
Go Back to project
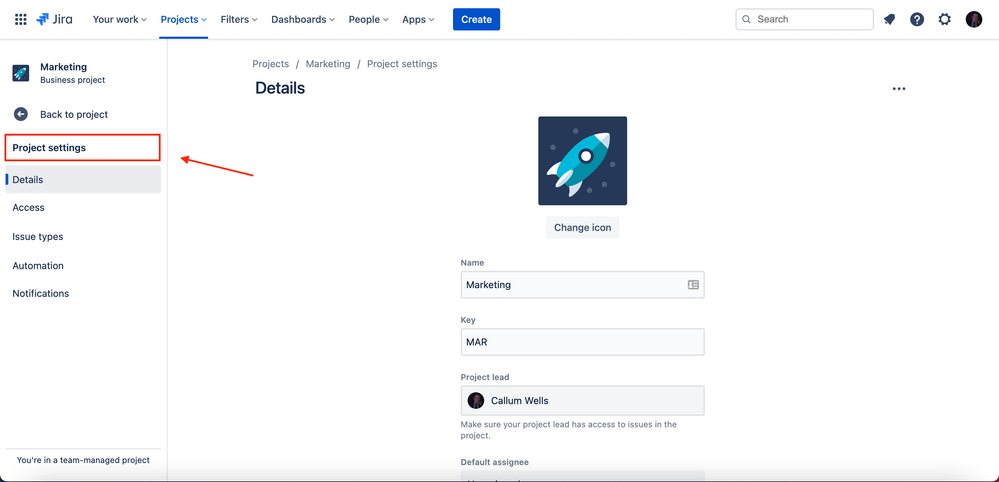(x=74, y=115)
